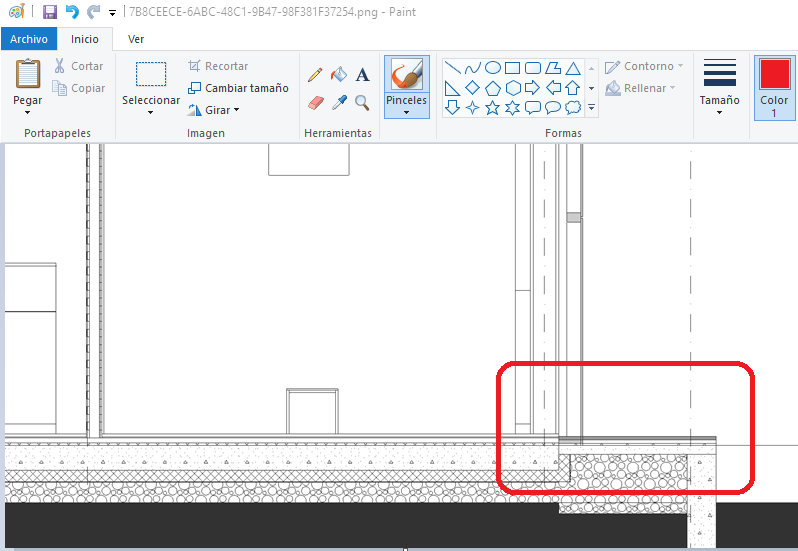
Task: Open the Pinceles brushes dropdown arrow
Action: point(407,112)
